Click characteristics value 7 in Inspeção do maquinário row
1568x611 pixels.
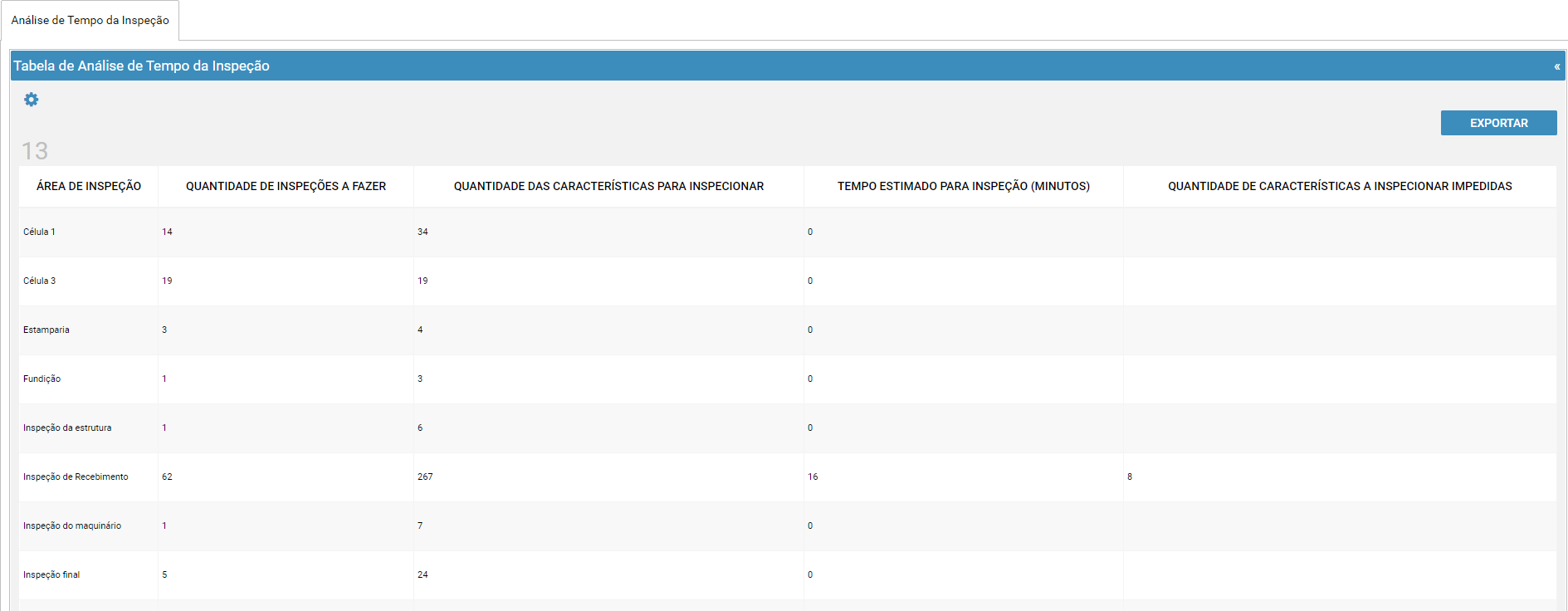[x=420, y=525]
